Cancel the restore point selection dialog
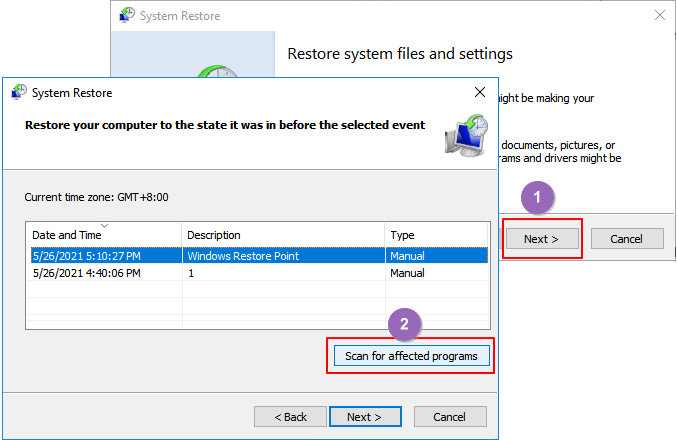 [x=449, y=416]
